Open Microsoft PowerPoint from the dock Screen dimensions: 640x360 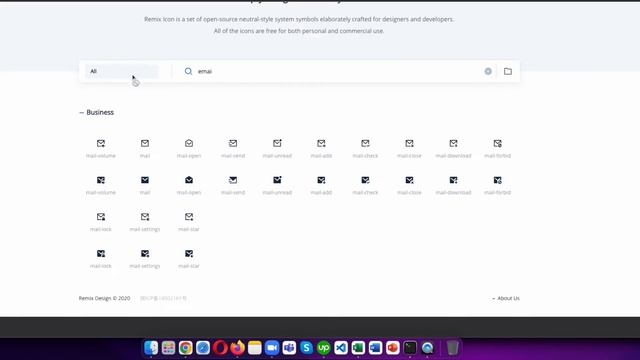click(393, 348)
